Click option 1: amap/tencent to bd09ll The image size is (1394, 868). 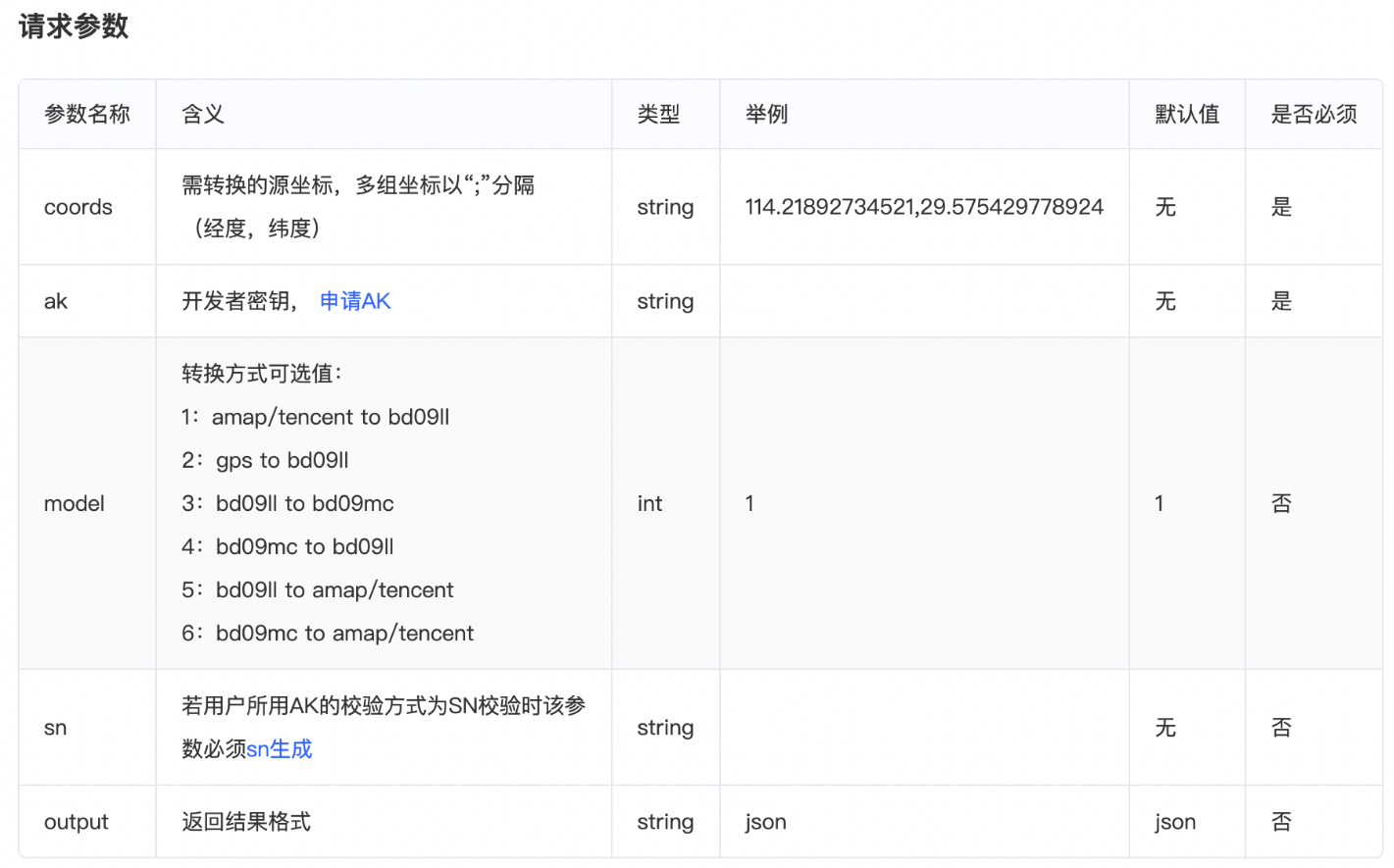point(316,417)
